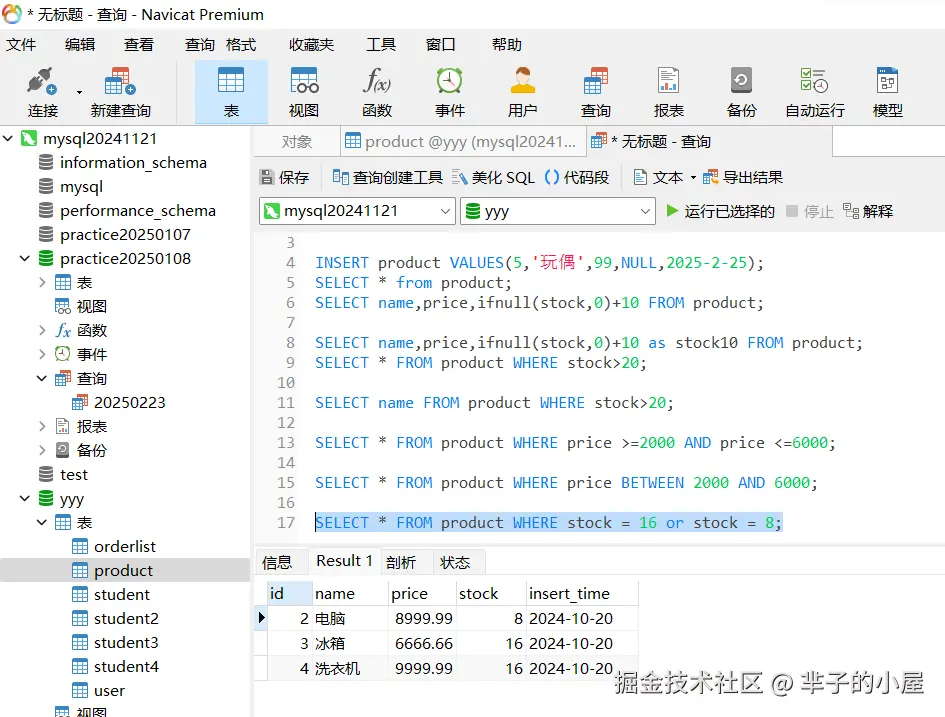Image resolution: width=945 pixels, height=717 pixels.
Task: Open the 文件 menu
Action: [x=21, y=45]
